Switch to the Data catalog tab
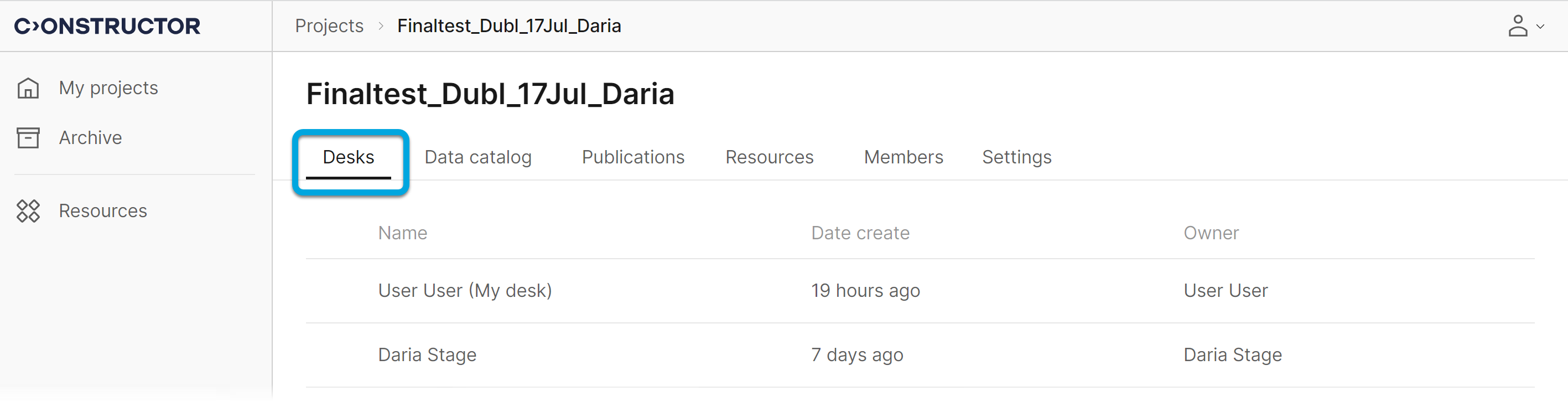Viewport: 1568px width, 401px height. (x=478, y=157)
